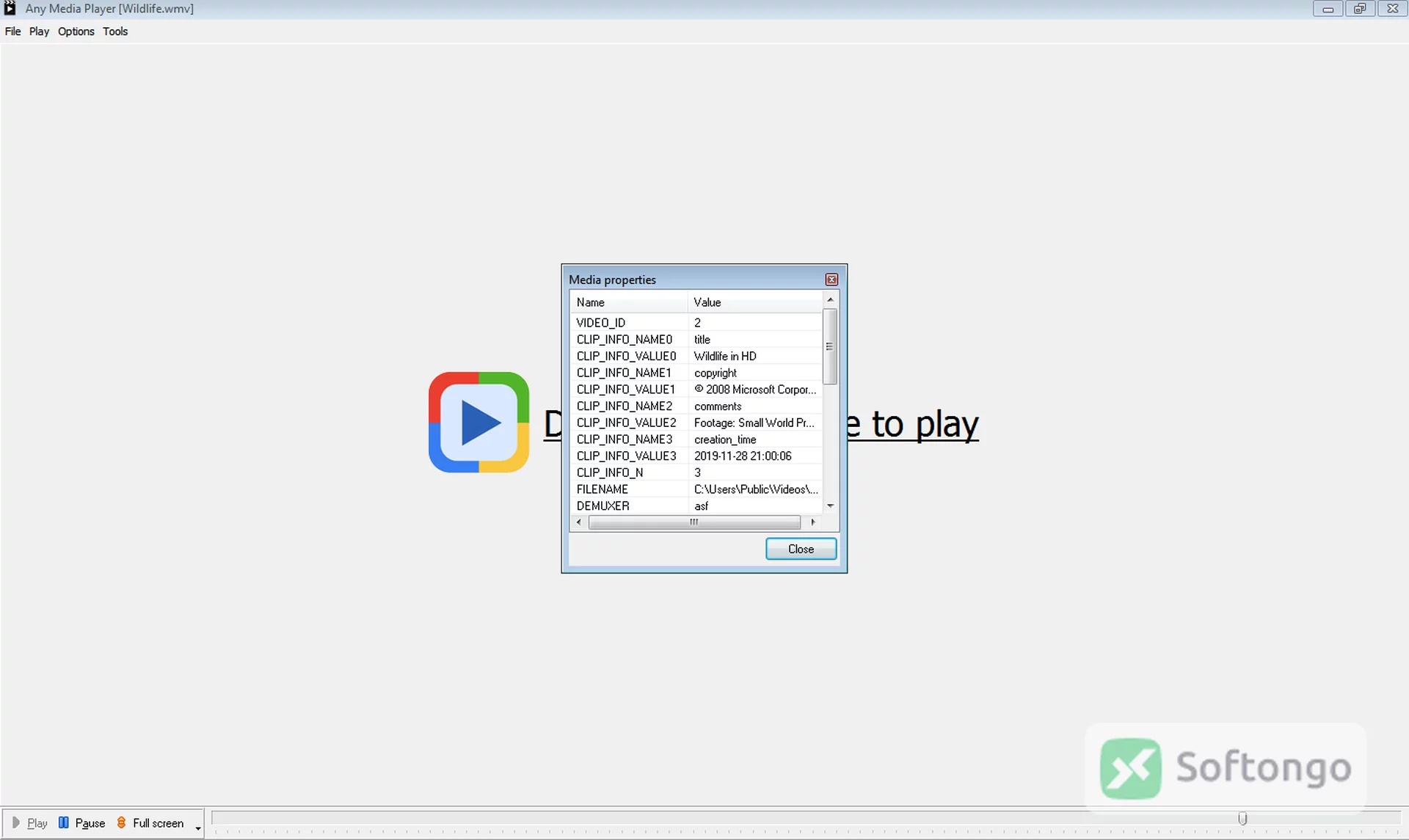This screenshot has height=840, width=1409.
Task: Close the Media properties dialog with X icon
Action: click(831, 280)
